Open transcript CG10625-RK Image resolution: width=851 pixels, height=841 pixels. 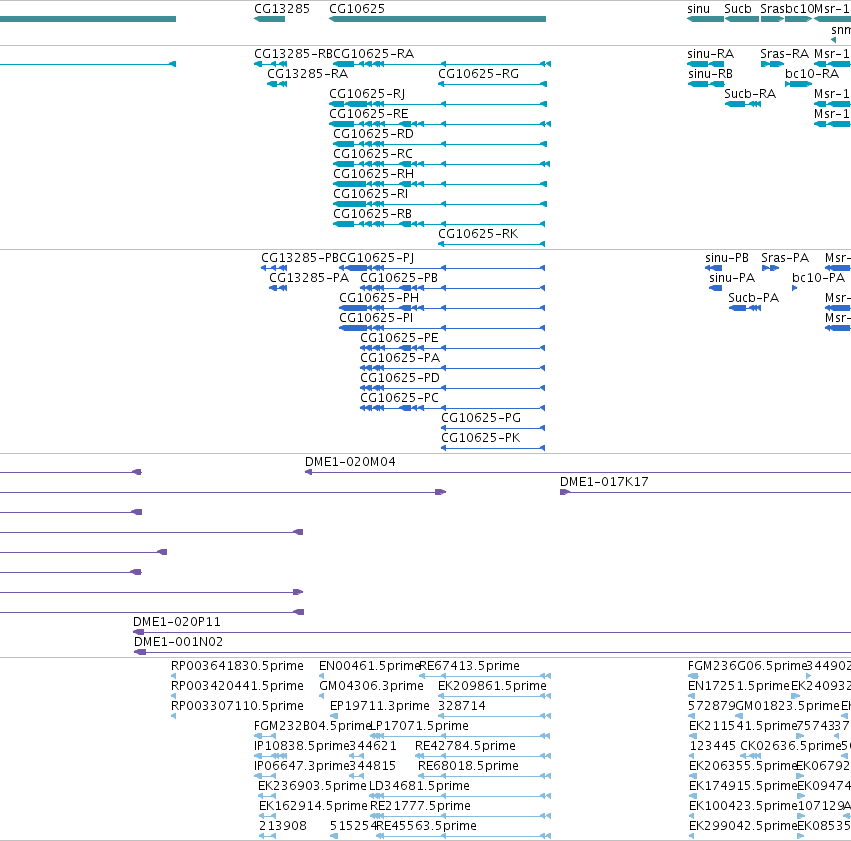coord(478,234)
